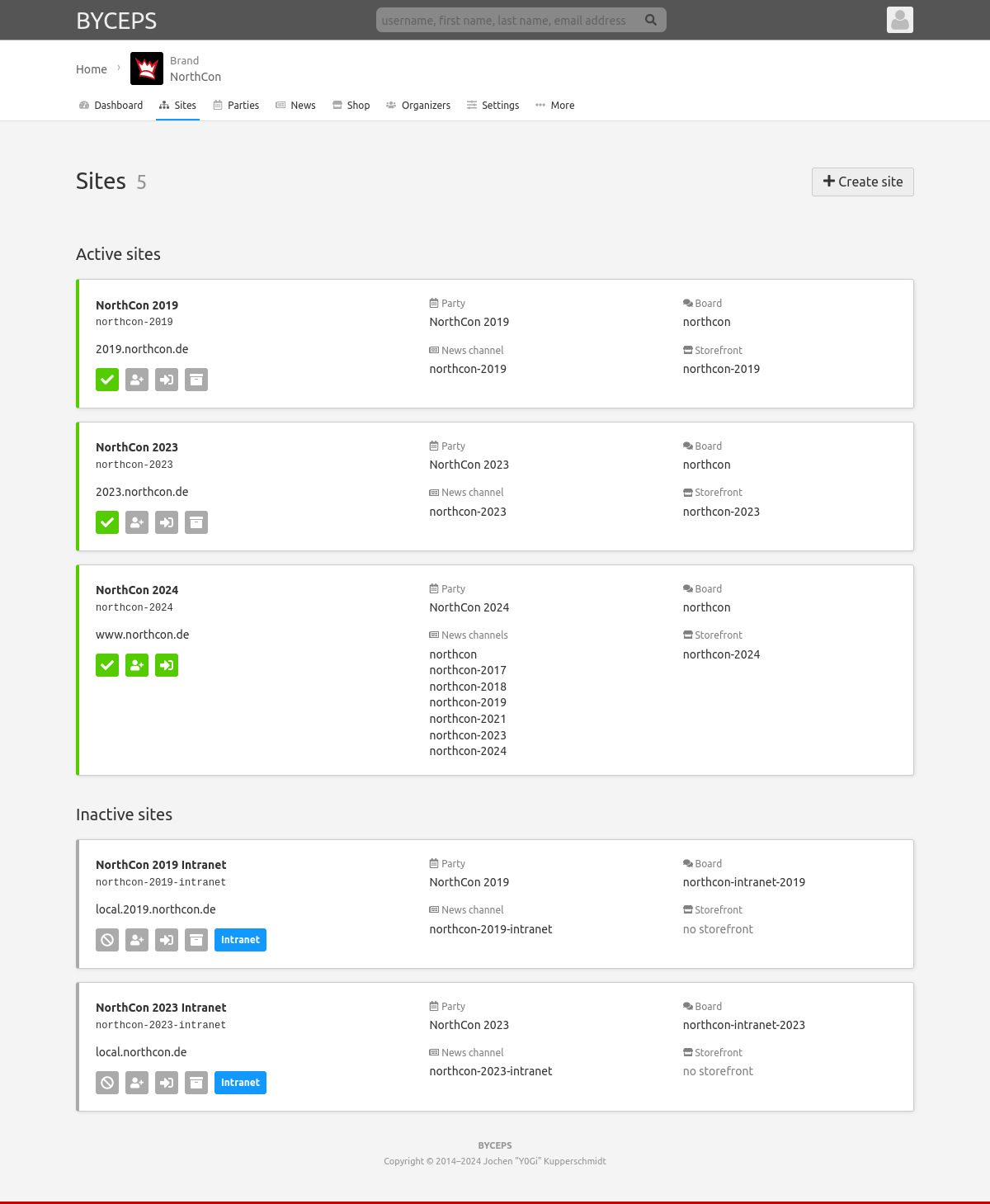The height and width of the screenshot is (1204, 990).
Task: Click the Home breadcrumb link
Action: (92, 69)
